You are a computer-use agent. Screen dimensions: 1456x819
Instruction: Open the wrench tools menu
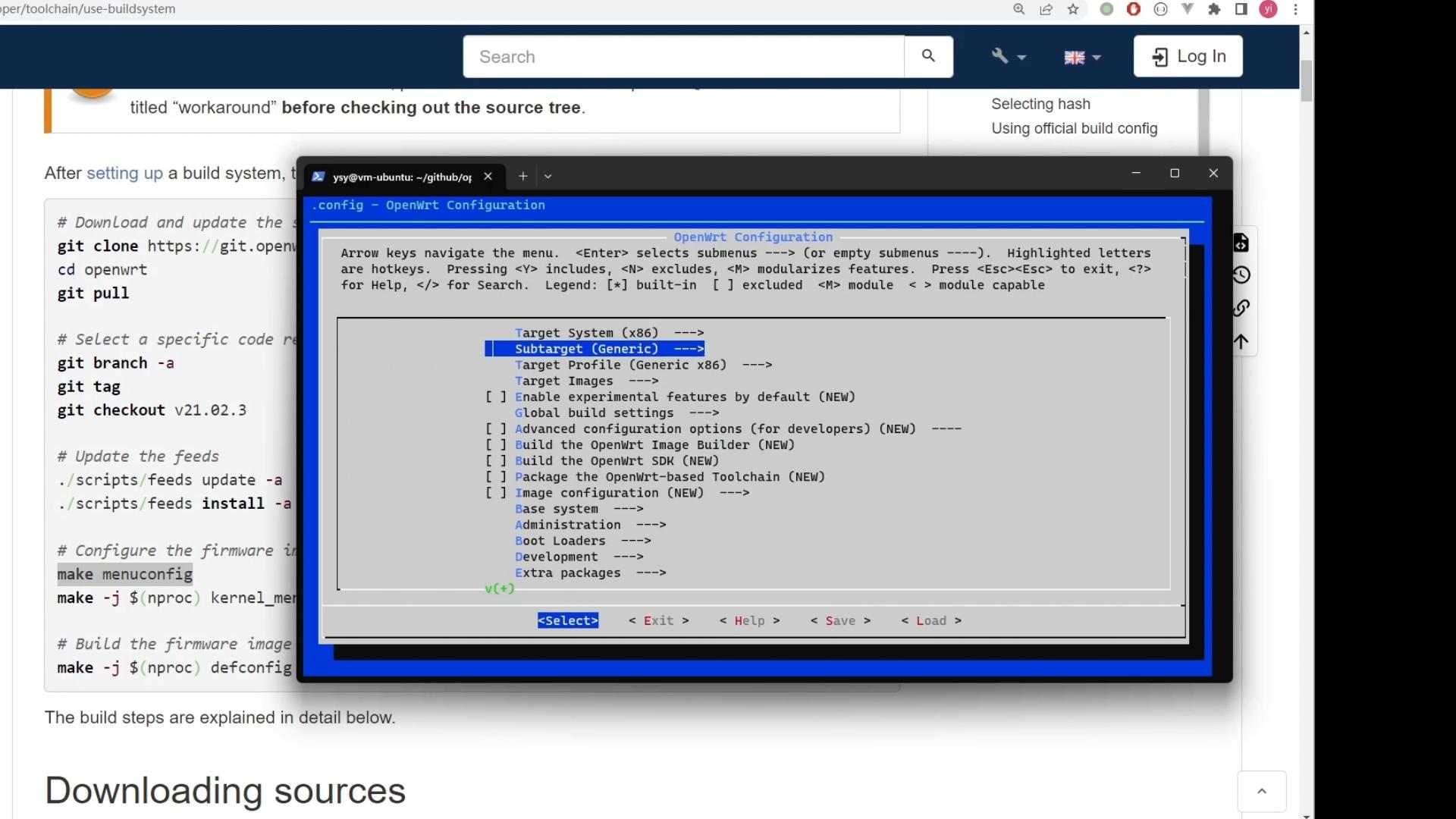[1008, 57]
